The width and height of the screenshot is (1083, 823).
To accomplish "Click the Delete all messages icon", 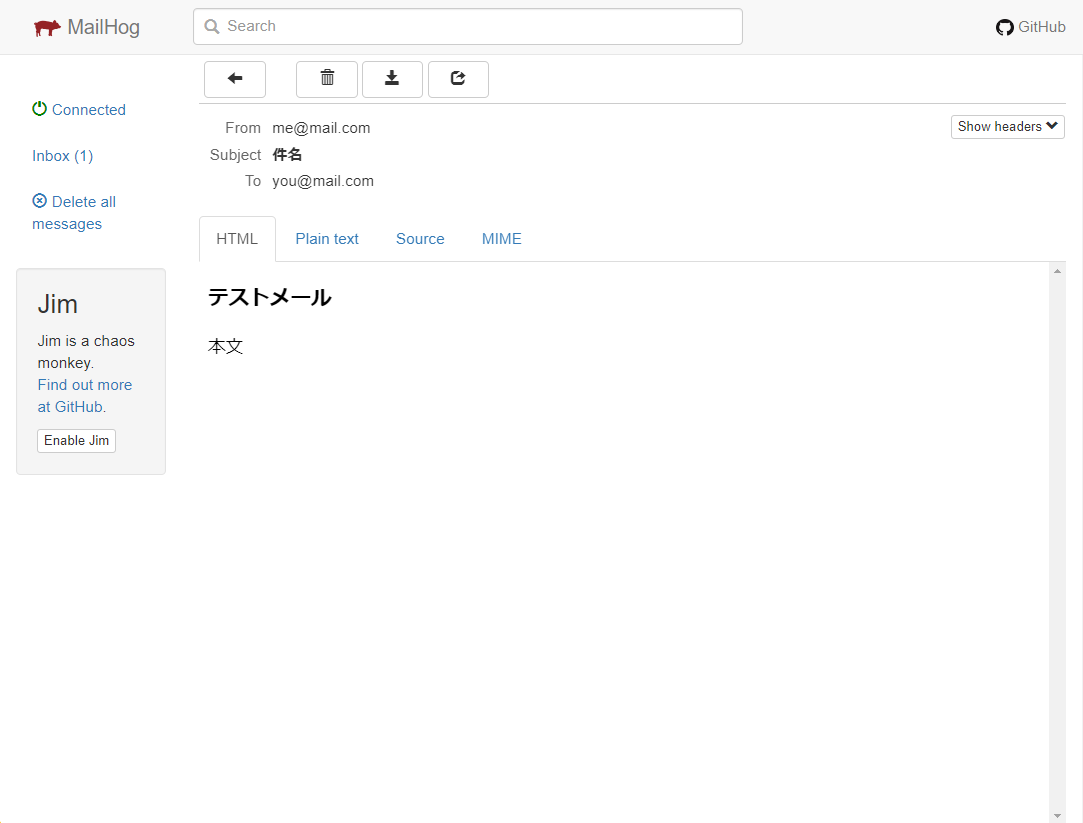I will [x=39, y=201].
